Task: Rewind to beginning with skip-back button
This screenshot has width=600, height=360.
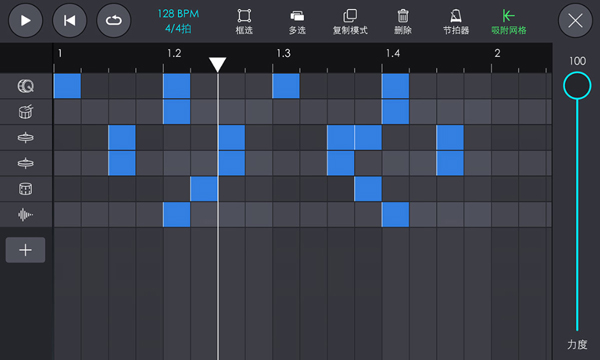Action: tap(69, 20)
